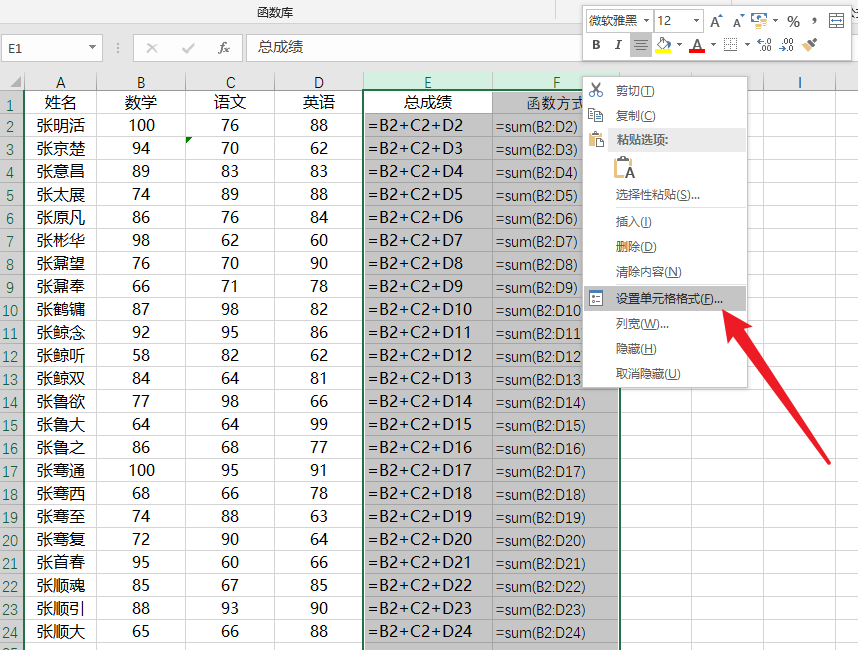Viewport: 858px width, 650px height.
Task: Toggle center alignment in mini toolbar
Action: pyautogui.click(x=639, y=45)
